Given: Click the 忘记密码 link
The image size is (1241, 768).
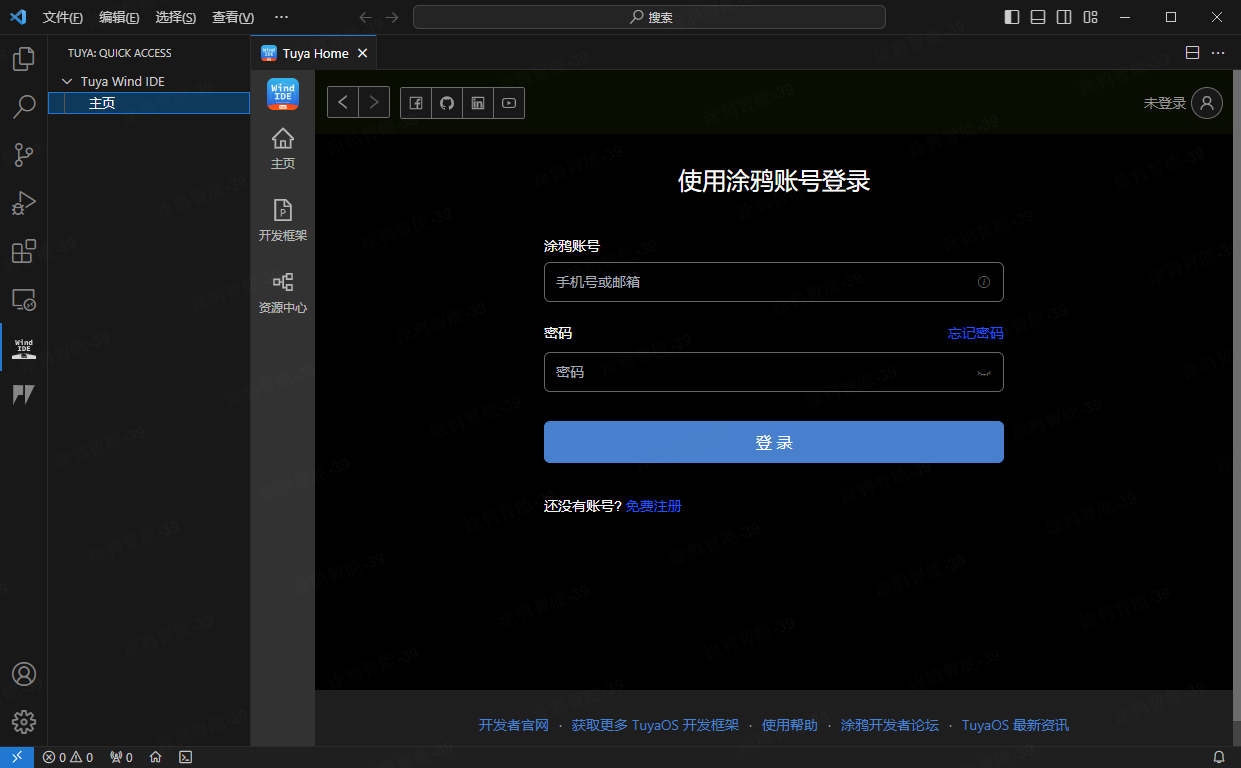Looking at the screenshot, I should click(x=975, y=333).
